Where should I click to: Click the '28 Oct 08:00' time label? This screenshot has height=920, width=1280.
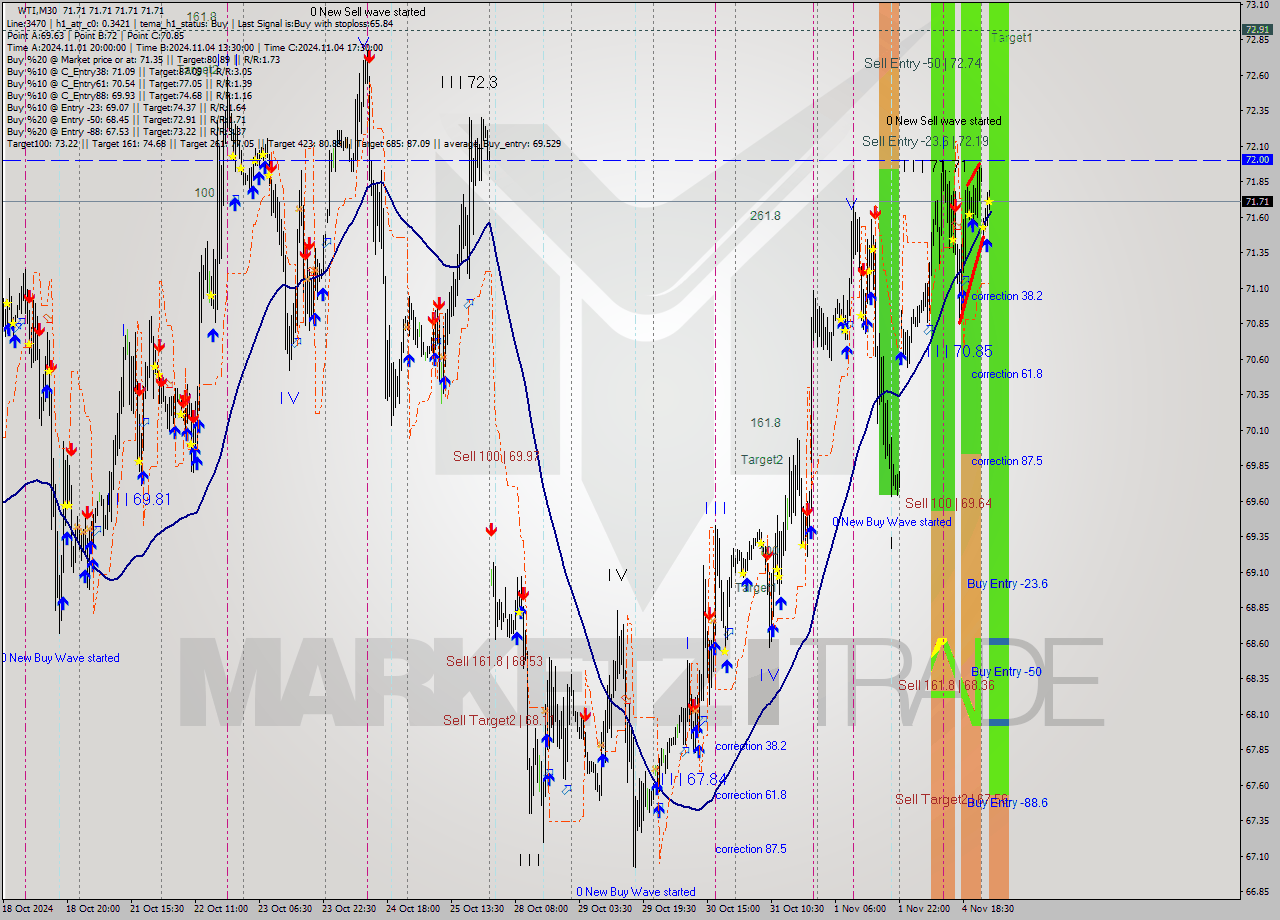540,909
